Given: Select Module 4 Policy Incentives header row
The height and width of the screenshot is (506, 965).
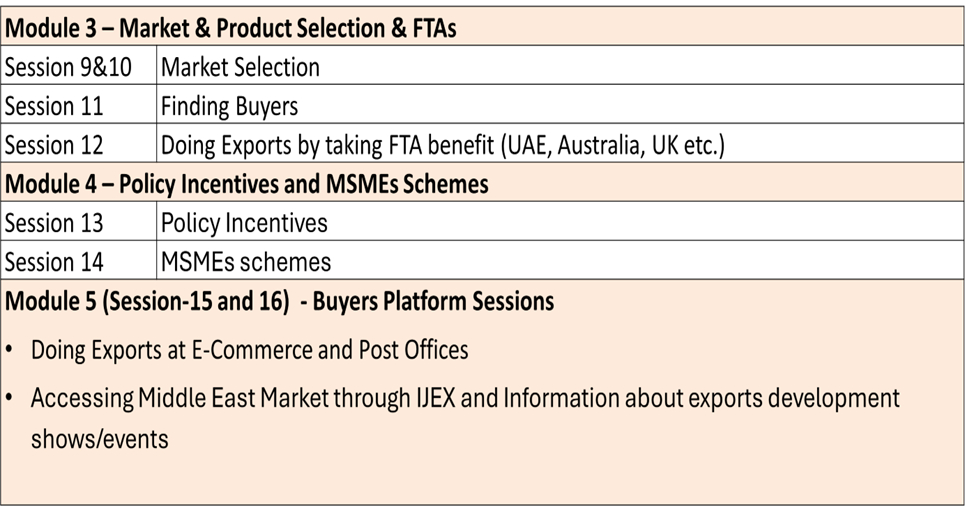Looking at the screenshot, I should pos(247,184).
